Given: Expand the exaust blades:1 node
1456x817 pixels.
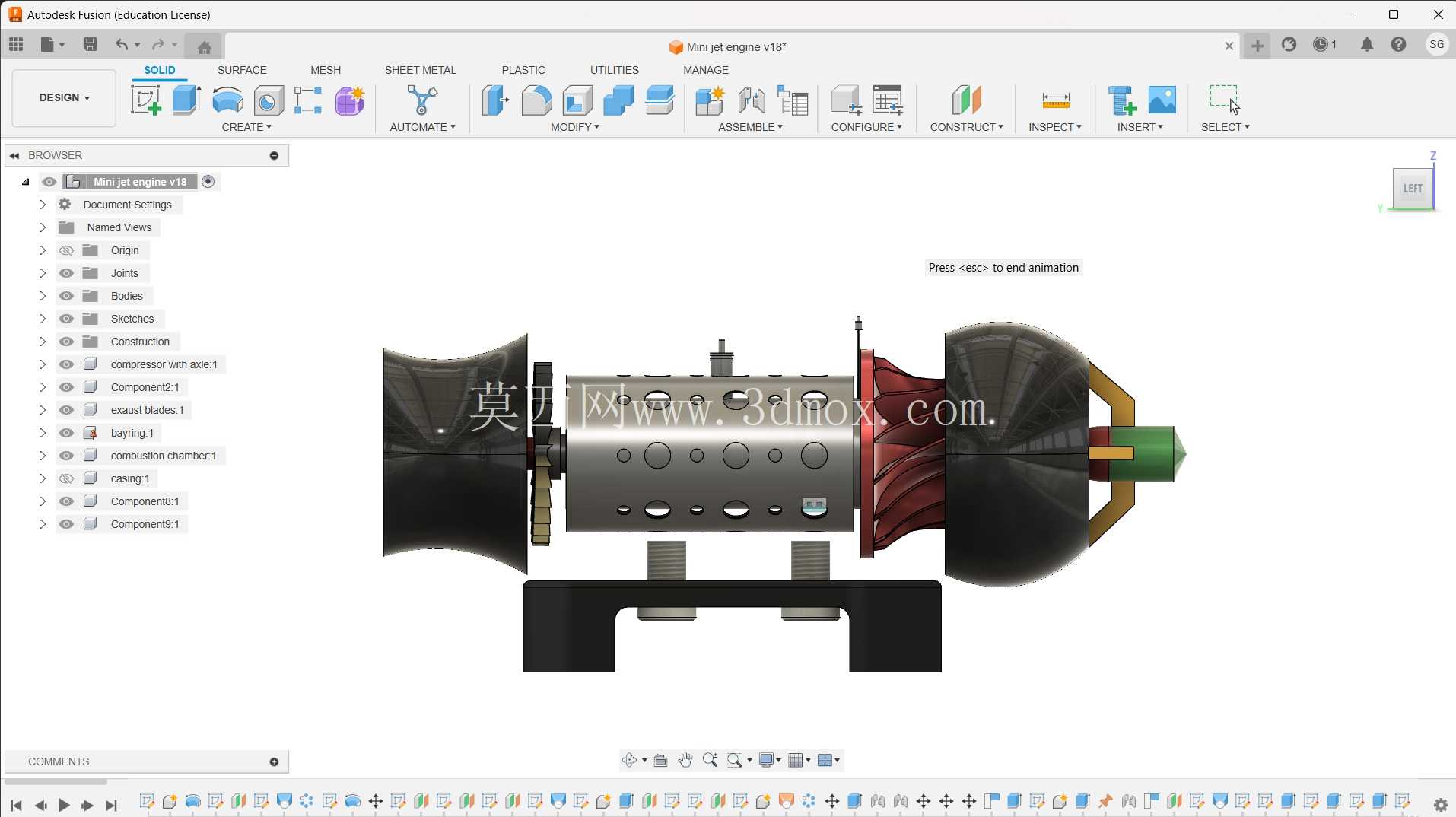Looking at the screenshot, I should coord(43,410).
